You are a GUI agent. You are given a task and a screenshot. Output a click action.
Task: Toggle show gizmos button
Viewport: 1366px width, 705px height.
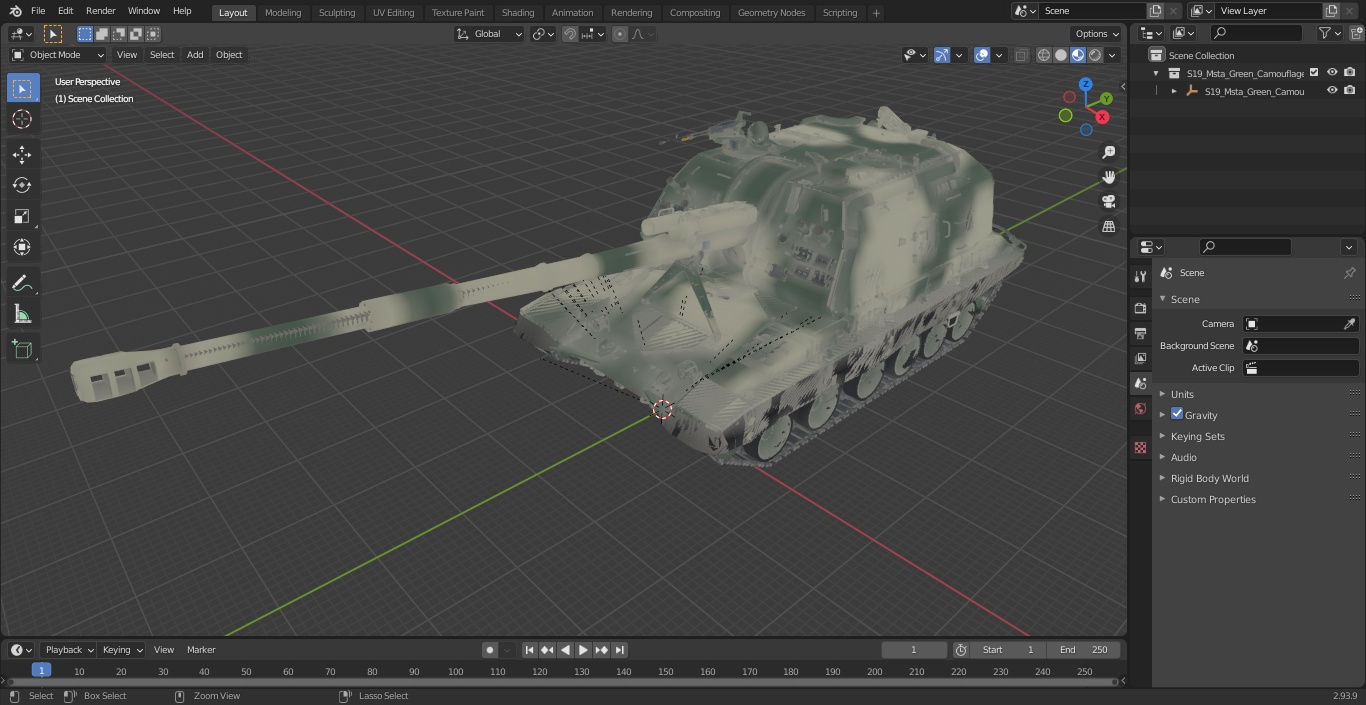point(942,55)
